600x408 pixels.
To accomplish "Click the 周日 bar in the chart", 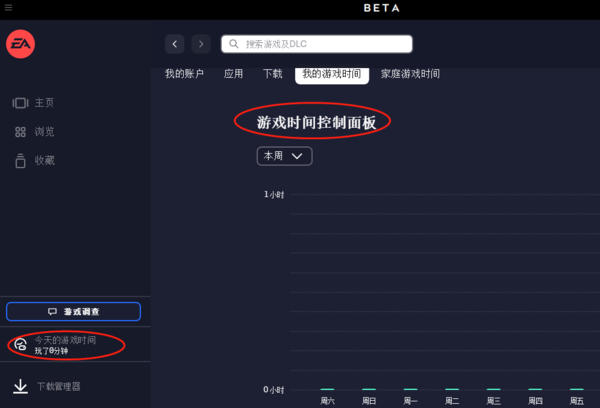I will (x=369, y=389).
